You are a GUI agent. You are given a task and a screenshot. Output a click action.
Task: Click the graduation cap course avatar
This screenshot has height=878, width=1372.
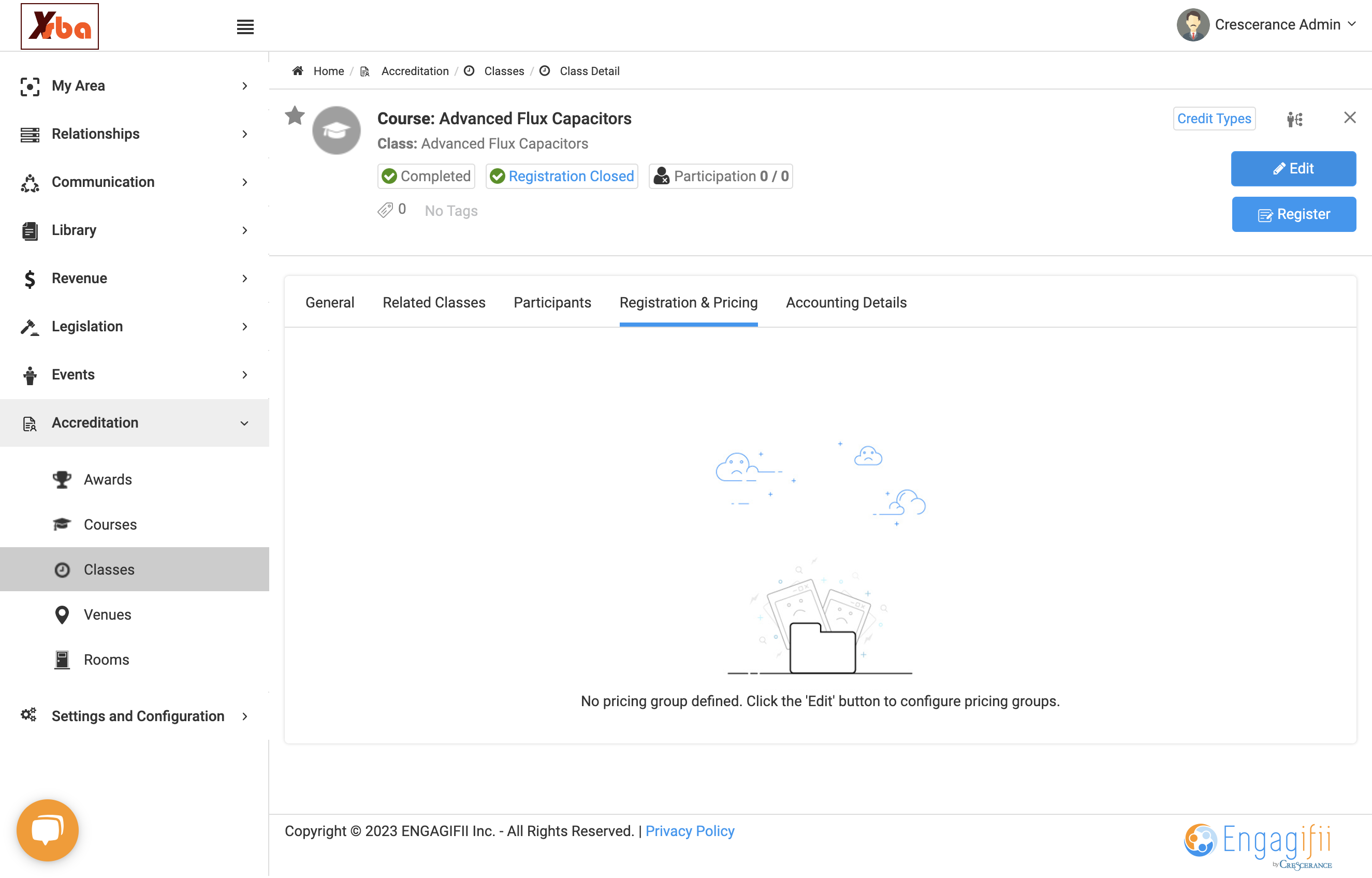[x=337, y=130]
